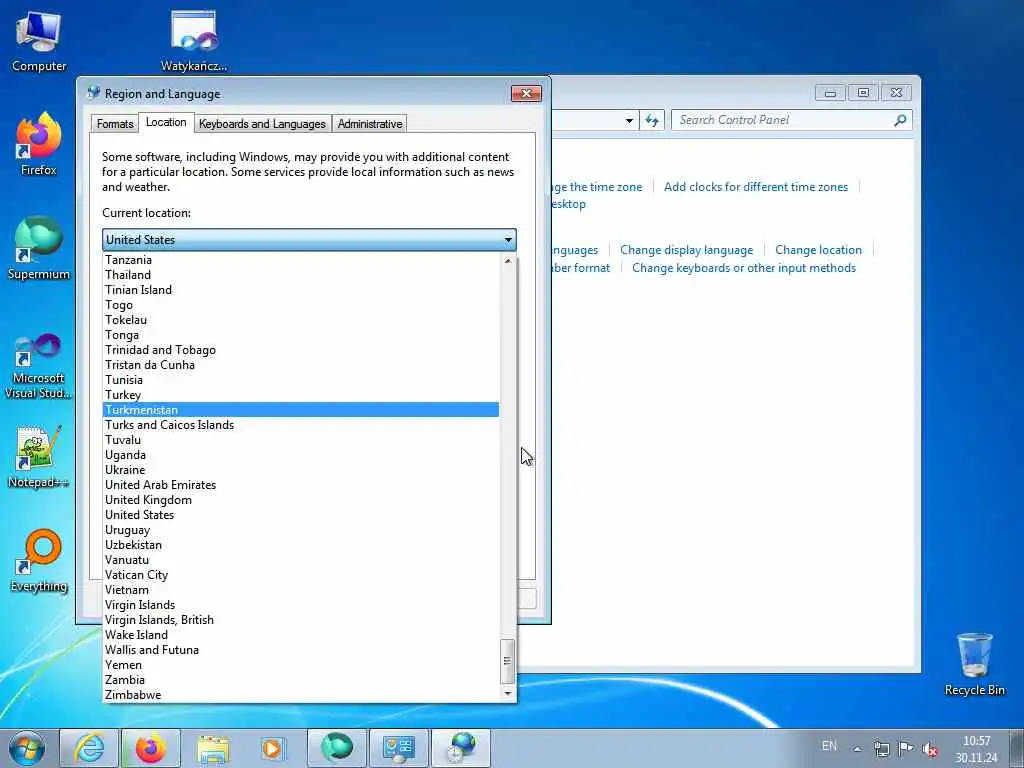Open the Computer desktop icon

(x=39, y=42)
